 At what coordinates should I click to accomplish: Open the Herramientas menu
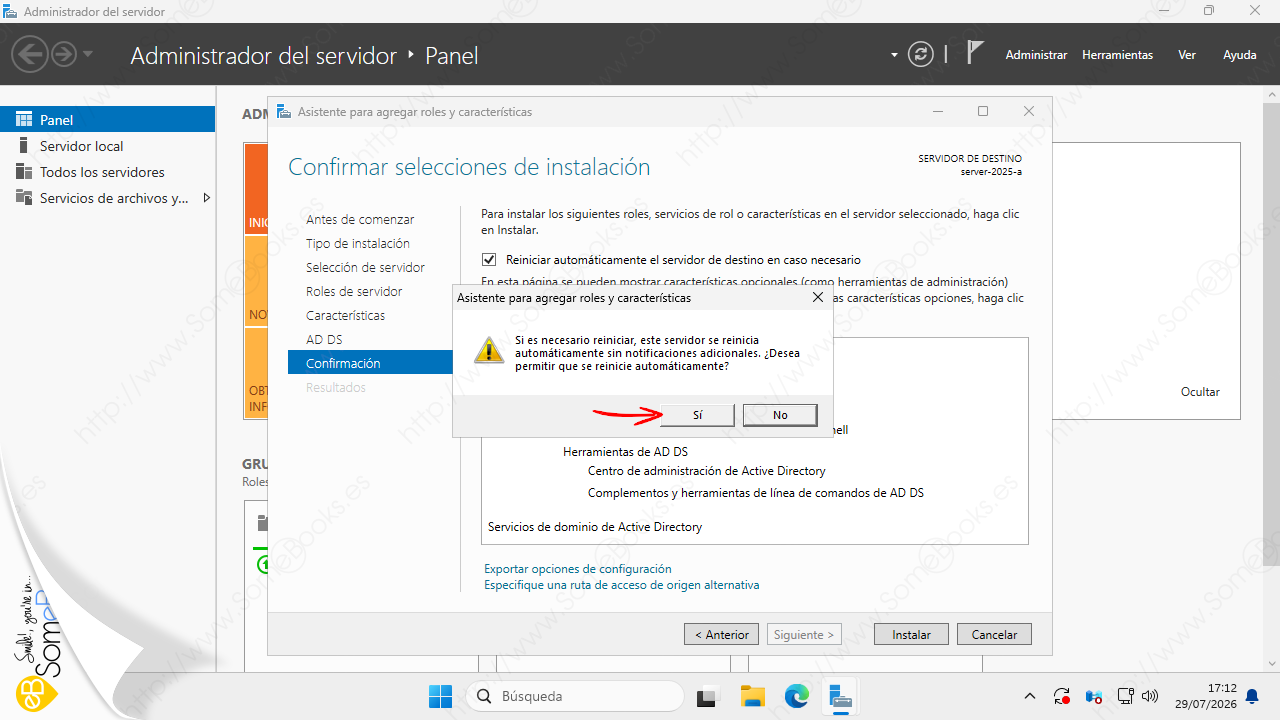pyautogui.click(x=1117, y=55)
